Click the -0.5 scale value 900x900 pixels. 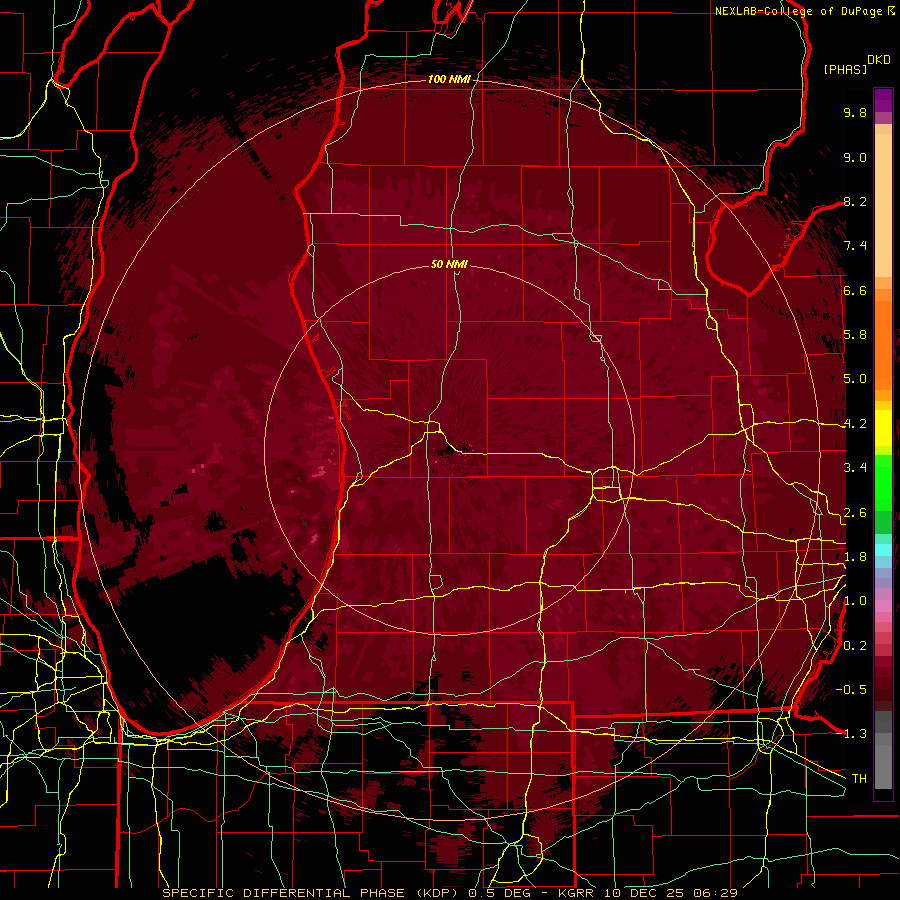pyautogui.click(x=852, y=690)
